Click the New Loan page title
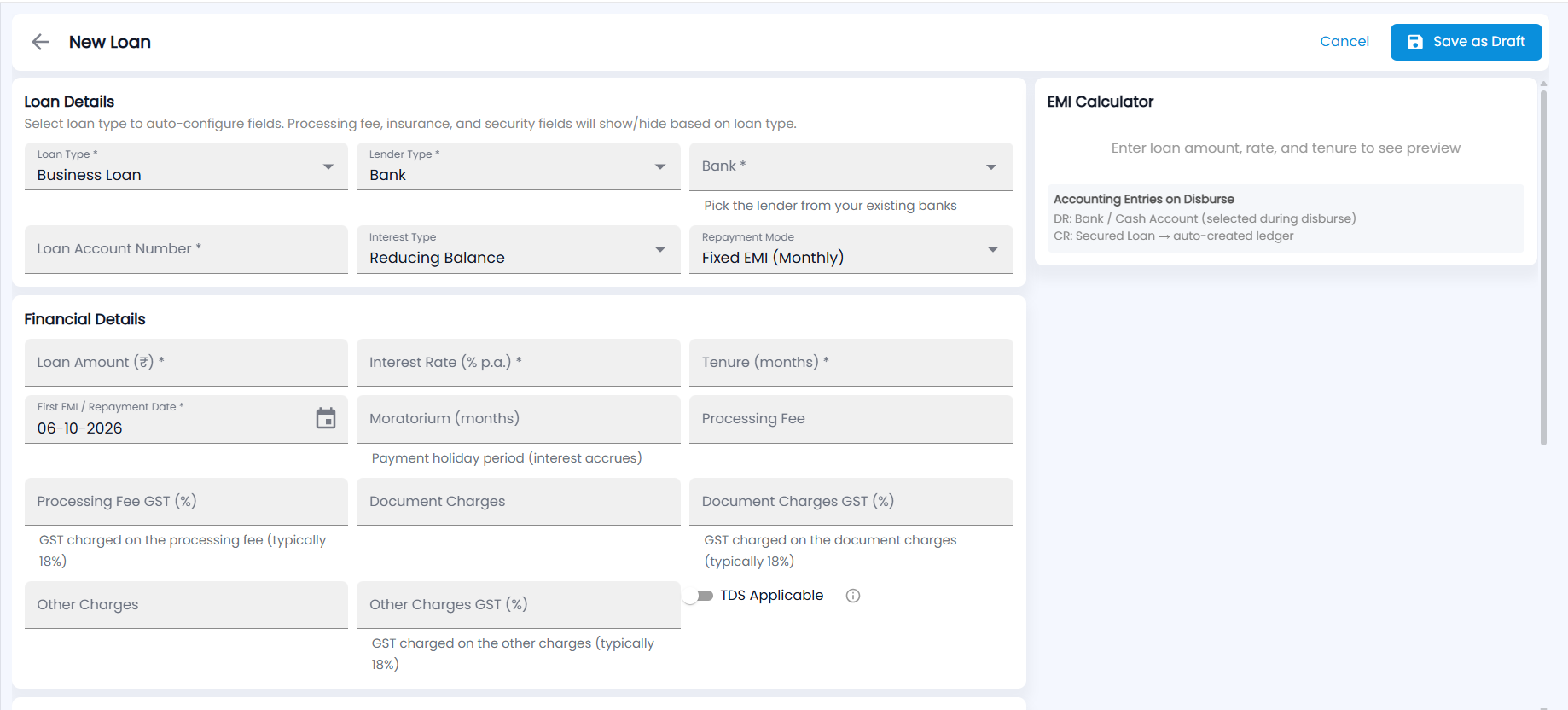Viewport: 1568px width, 710px height. (110, 42)
